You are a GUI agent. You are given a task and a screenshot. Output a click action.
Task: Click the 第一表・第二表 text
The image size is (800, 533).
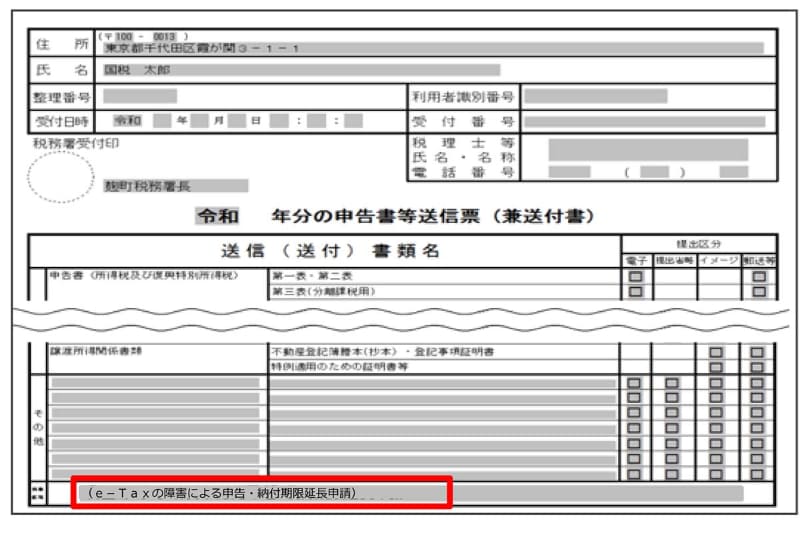pos(312,276)
